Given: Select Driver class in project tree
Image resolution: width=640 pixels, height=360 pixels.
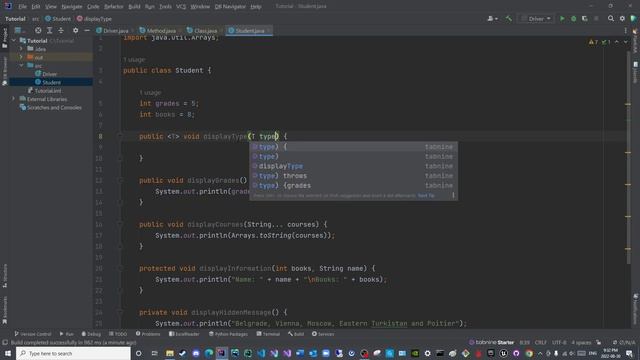Looking at the screenshot, I should (49, 74).
